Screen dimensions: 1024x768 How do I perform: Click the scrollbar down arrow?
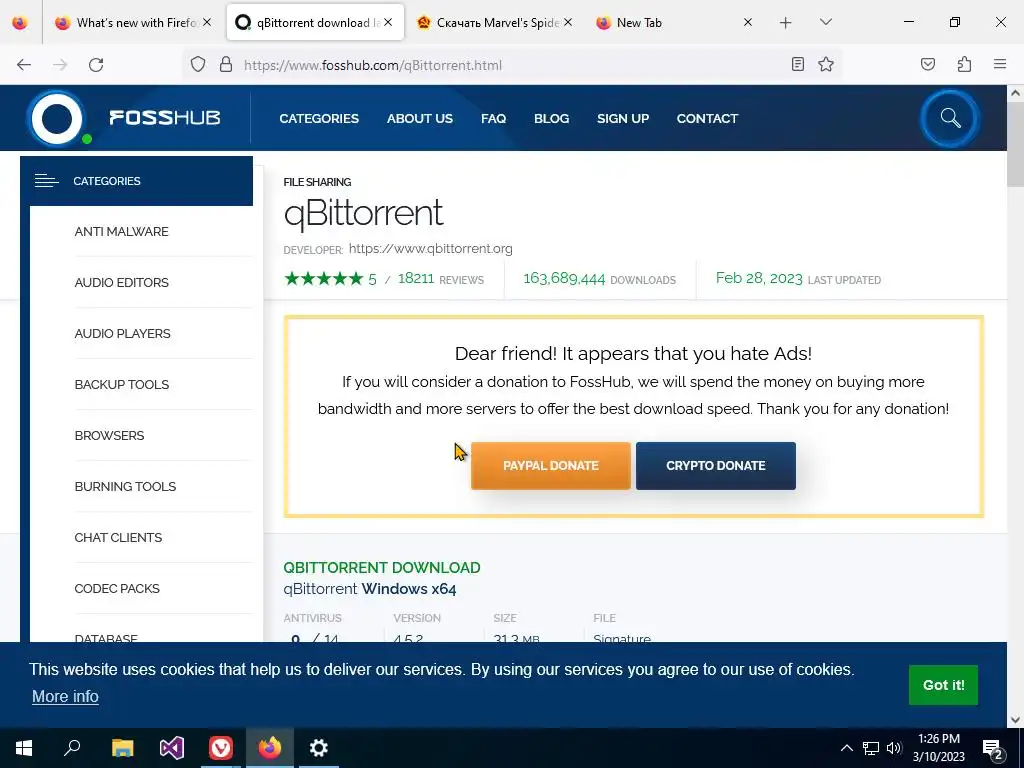coord(1015,720)
